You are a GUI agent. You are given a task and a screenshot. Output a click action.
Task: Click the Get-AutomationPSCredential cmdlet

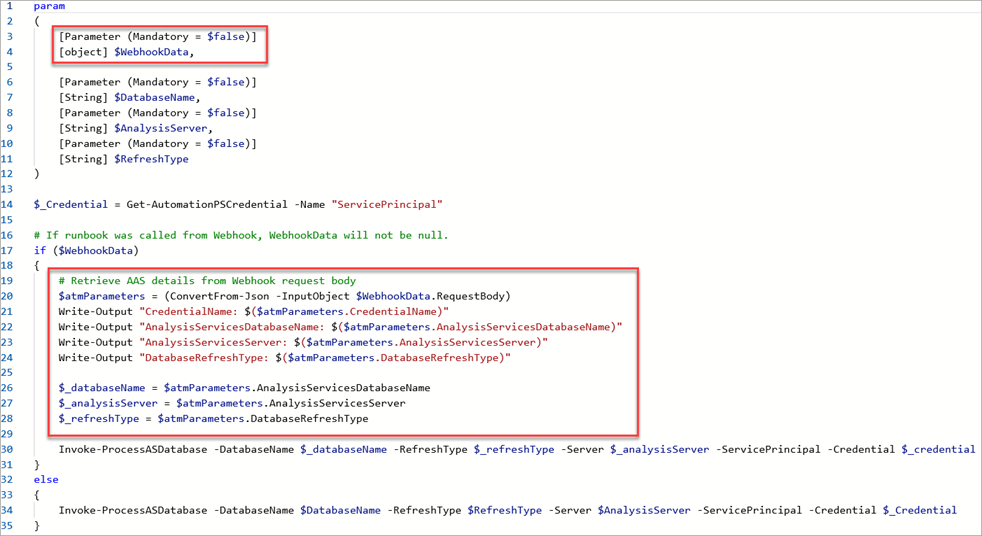coord(207,205)
